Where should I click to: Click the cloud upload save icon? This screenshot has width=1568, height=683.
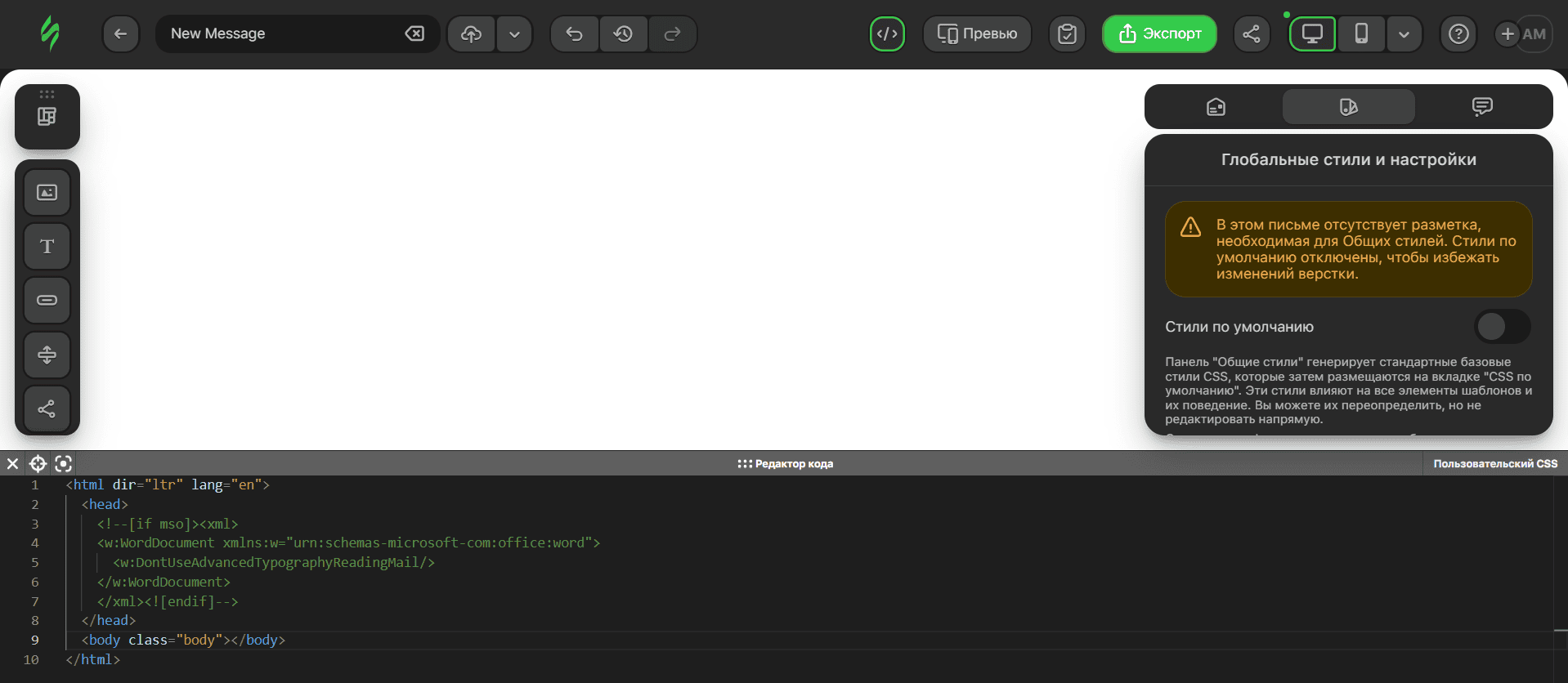click(472, 34)
